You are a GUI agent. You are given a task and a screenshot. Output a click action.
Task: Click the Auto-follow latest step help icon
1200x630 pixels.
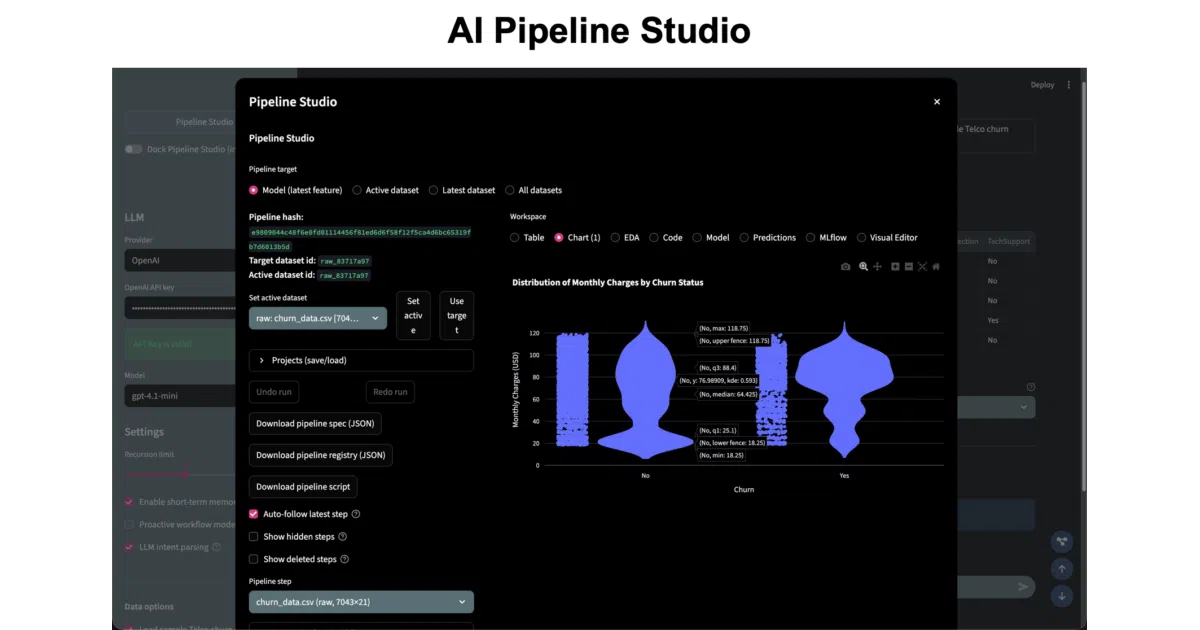(x=356, y=514)
